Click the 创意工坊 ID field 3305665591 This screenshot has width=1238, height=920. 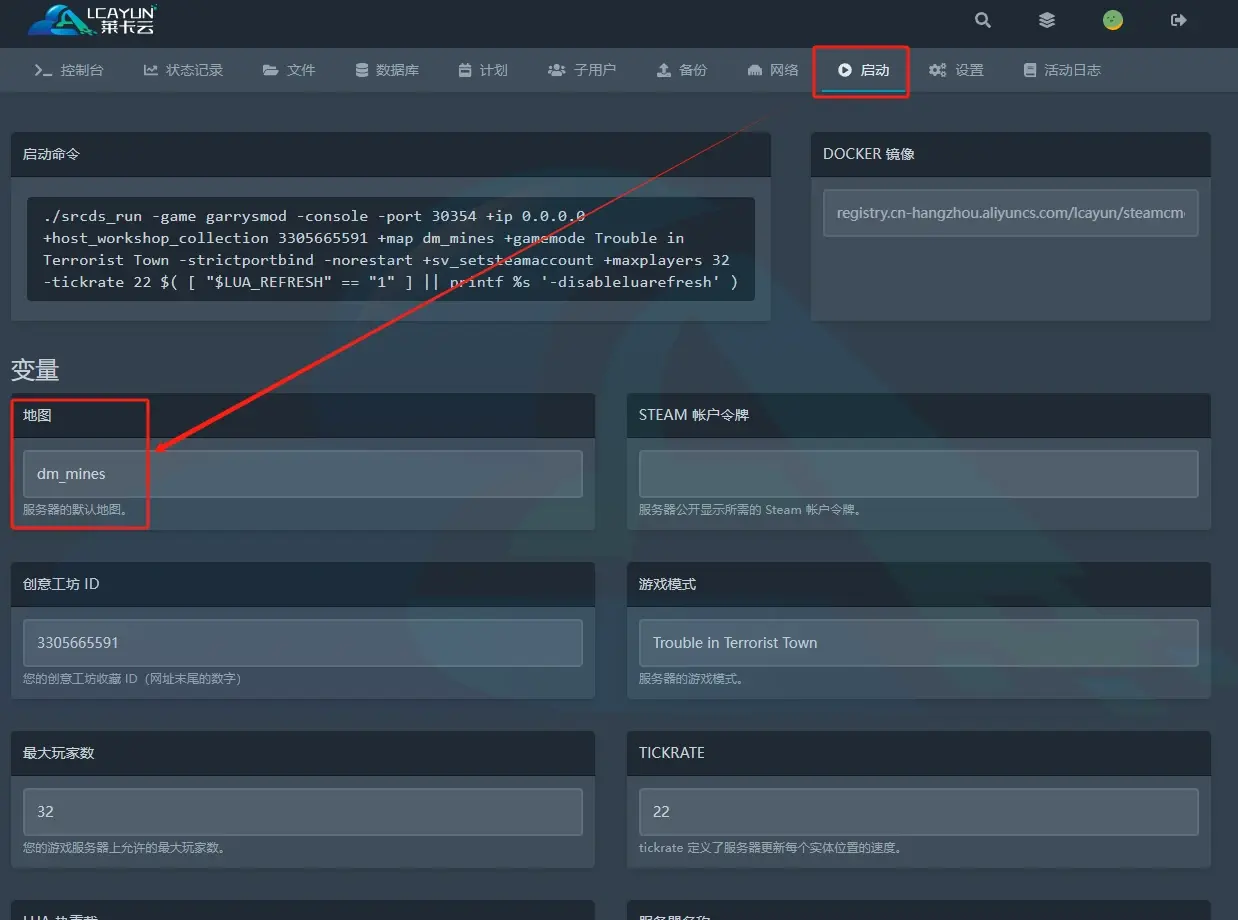[302, 643]
